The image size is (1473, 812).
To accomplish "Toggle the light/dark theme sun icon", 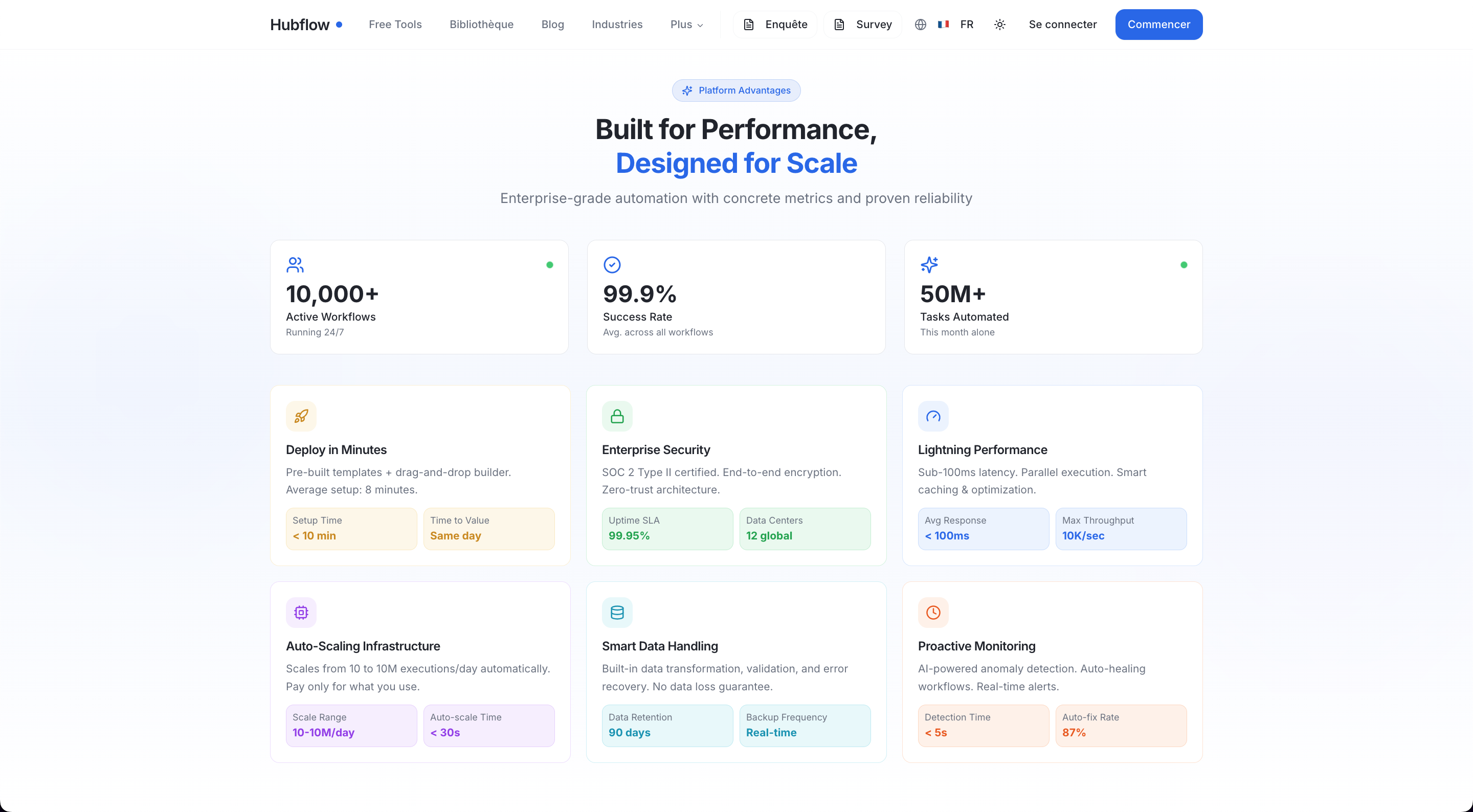I will (x=999, y=25).
